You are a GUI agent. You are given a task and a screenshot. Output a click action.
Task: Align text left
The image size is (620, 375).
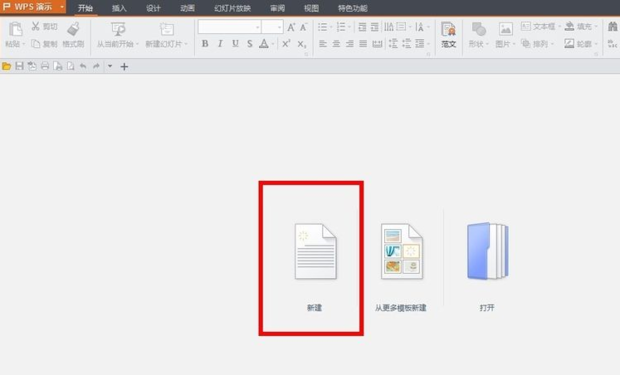(323, 44)
